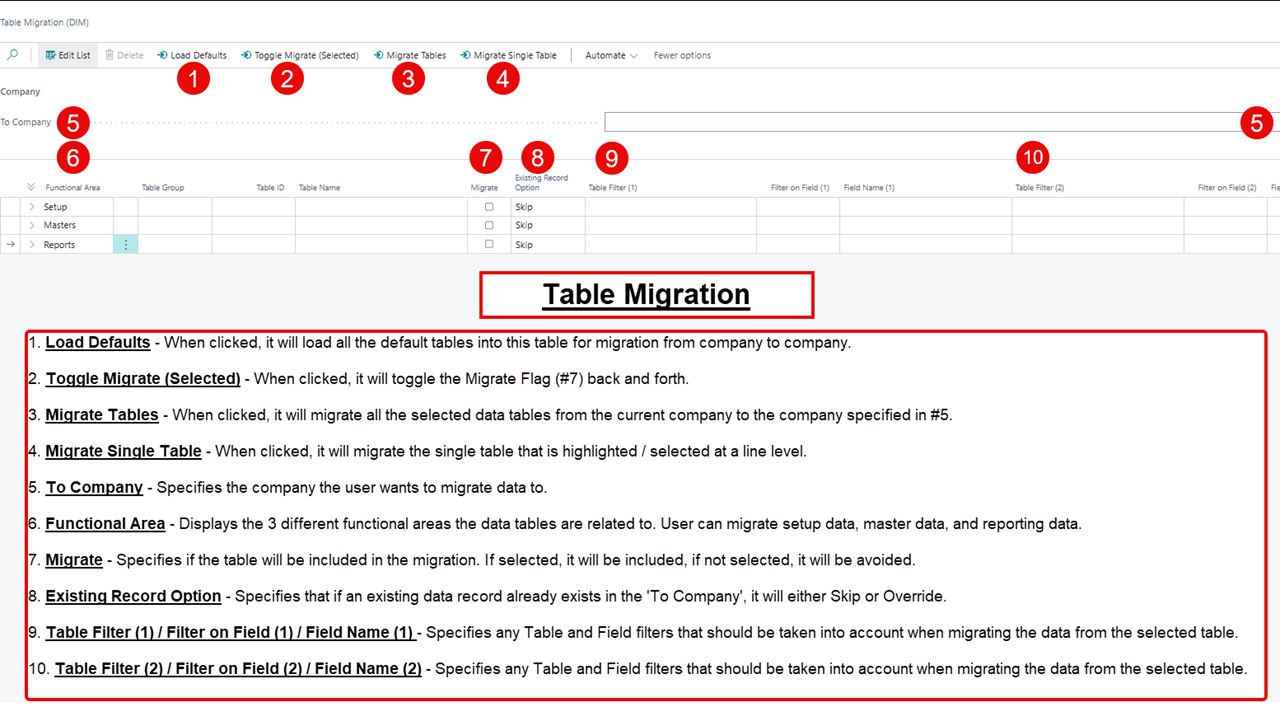
Task: Click the Functional Area column header
Action: tap(73, 188)
